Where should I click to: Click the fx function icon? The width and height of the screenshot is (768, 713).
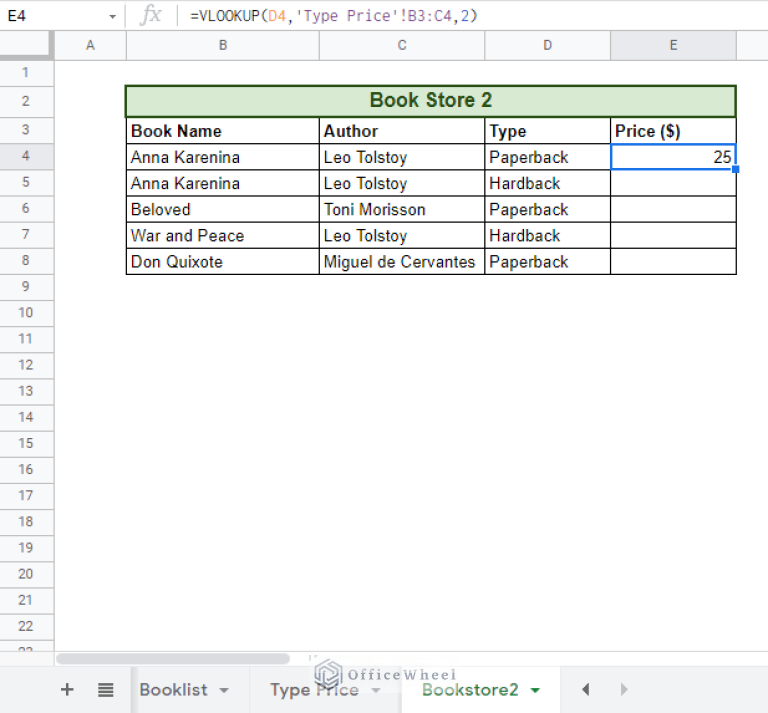coord(150,16)
